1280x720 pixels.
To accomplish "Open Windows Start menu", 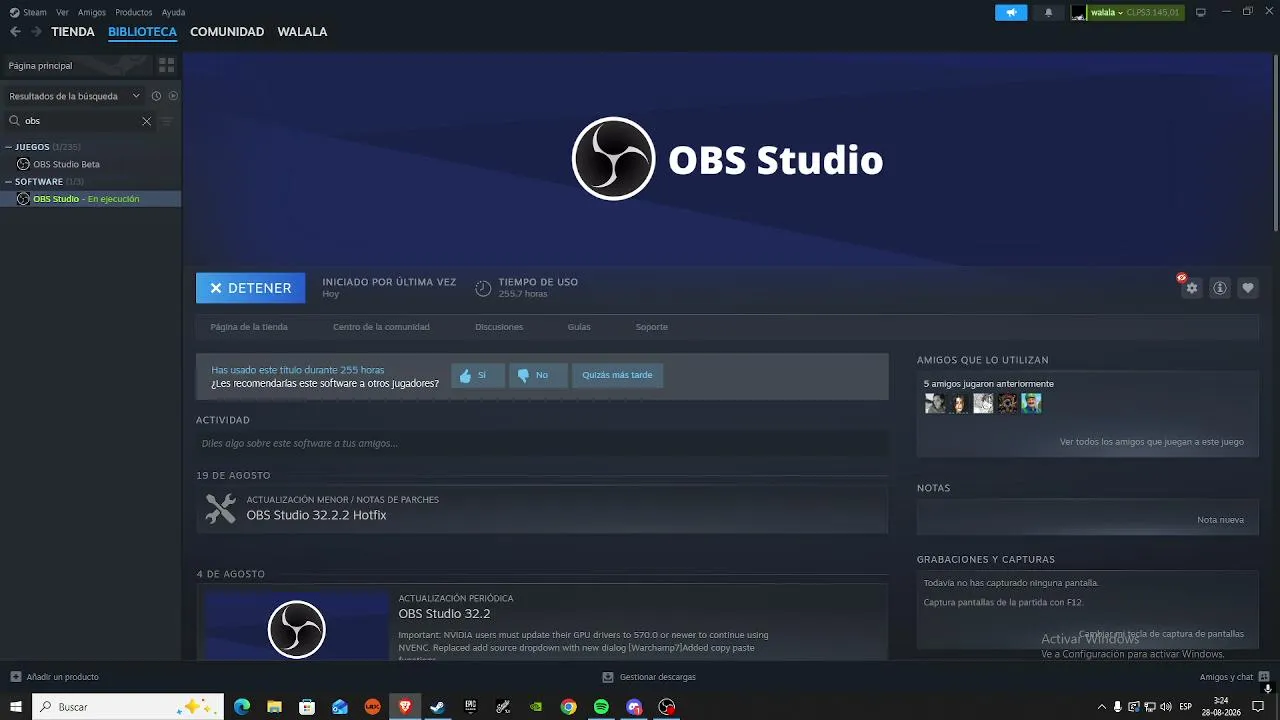I will 16,707.
